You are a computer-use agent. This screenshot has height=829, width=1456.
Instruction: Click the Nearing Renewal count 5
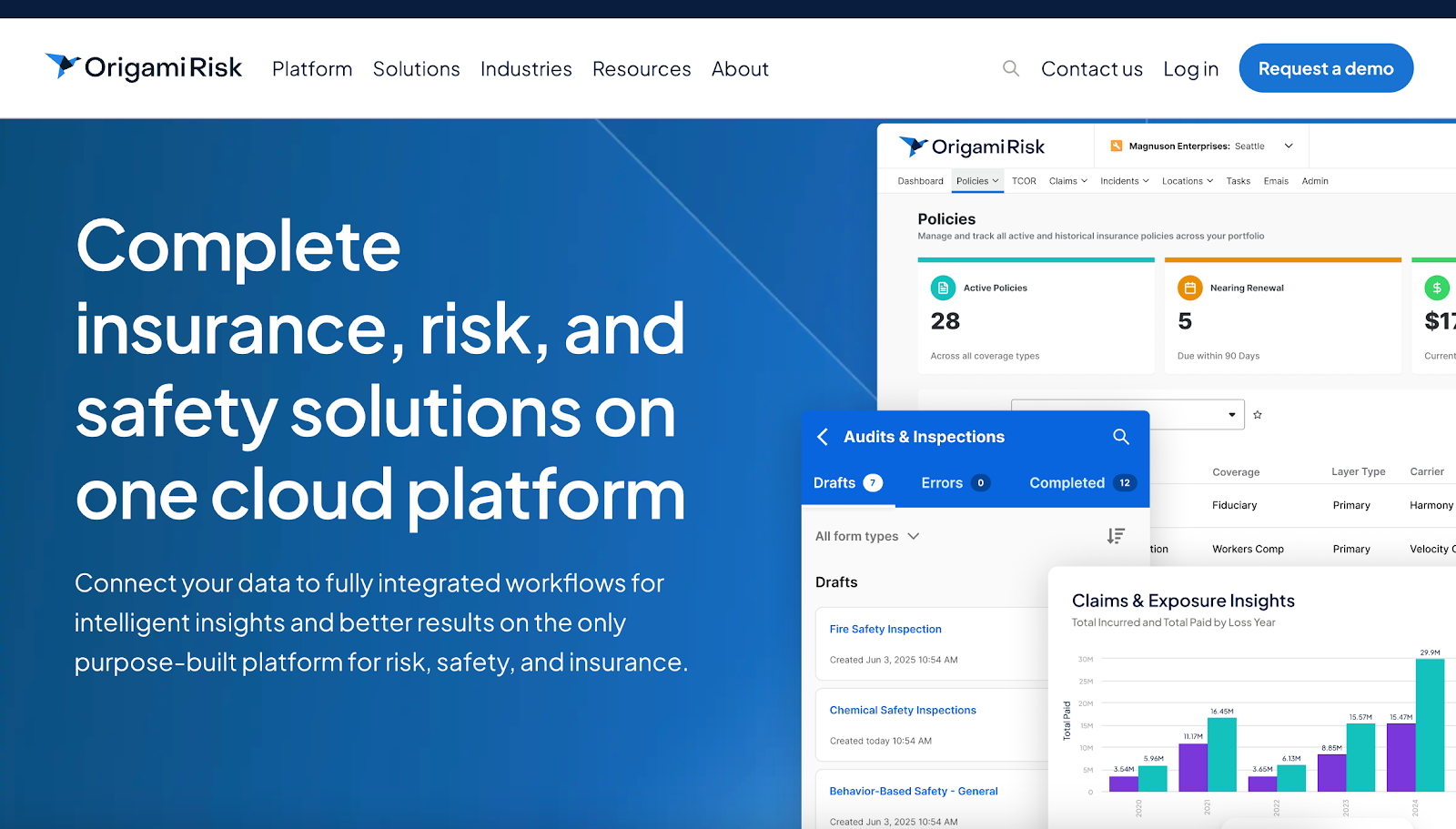pos(1185,321)
